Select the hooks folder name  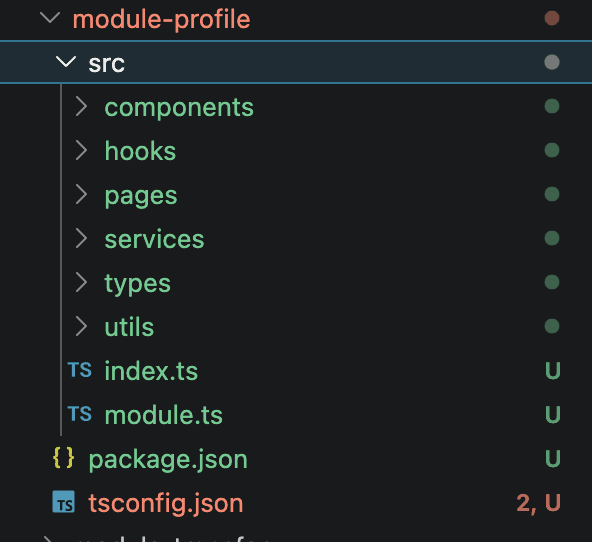click(x=140, y=151)
